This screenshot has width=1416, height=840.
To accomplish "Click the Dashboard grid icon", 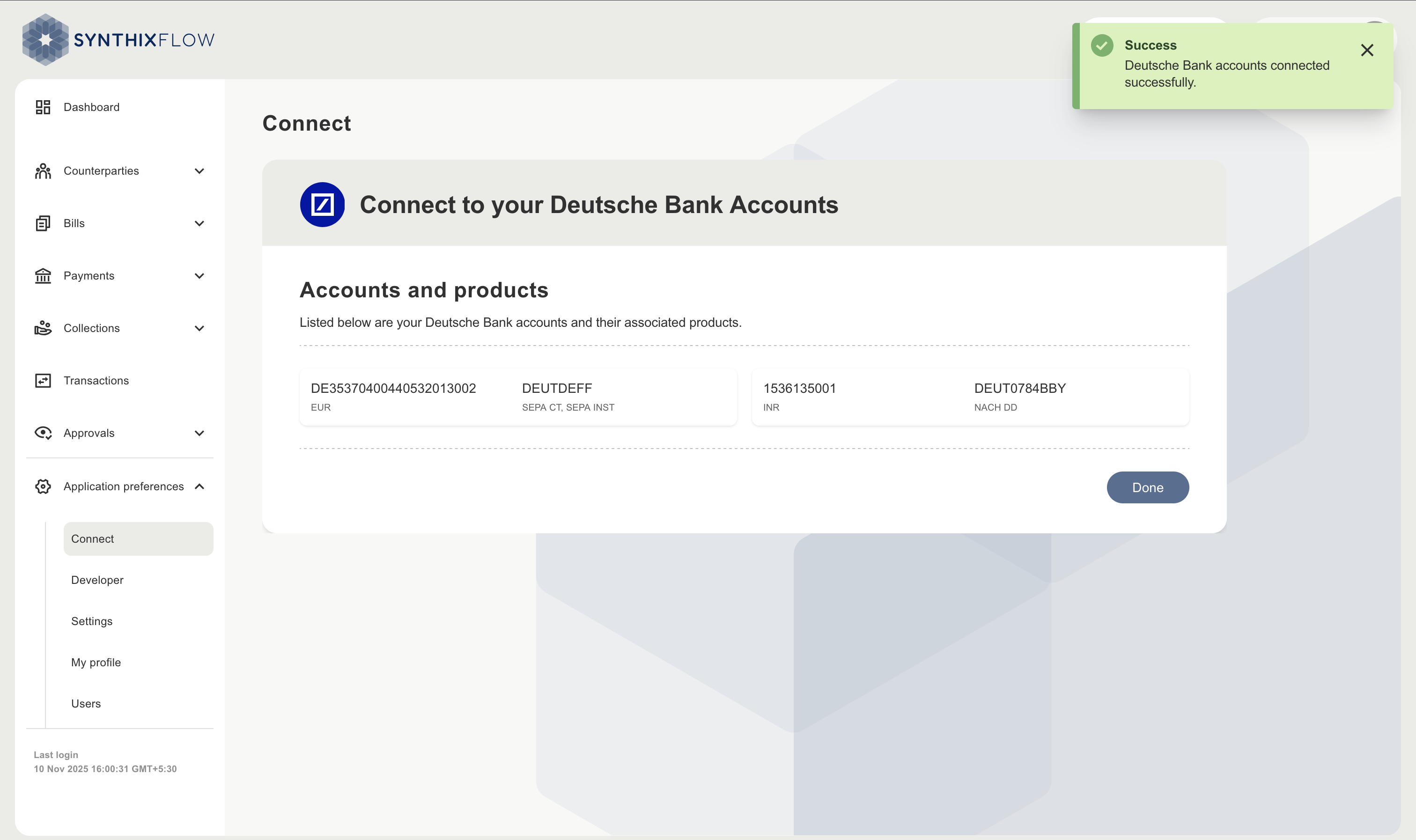I will pos(43,107).
